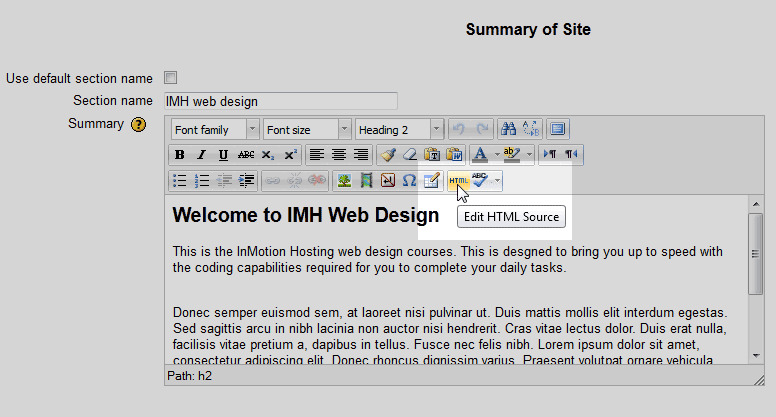Toggle fullscreen editor mode
Viewport: 776px width, 417px height.
pyautogui.click(x=557, y=129)
